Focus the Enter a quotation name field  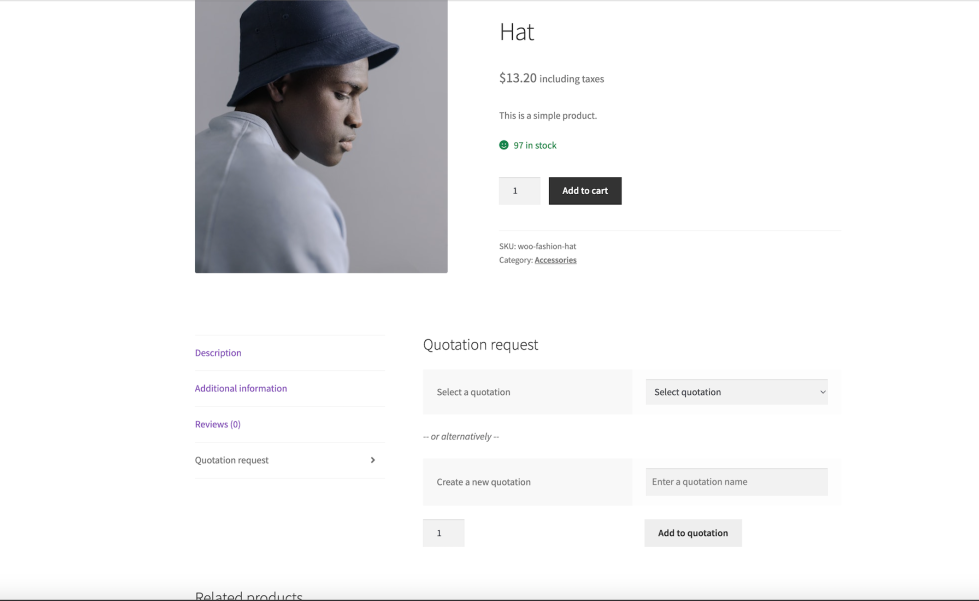pyautogui.click(x=736, y=482)
